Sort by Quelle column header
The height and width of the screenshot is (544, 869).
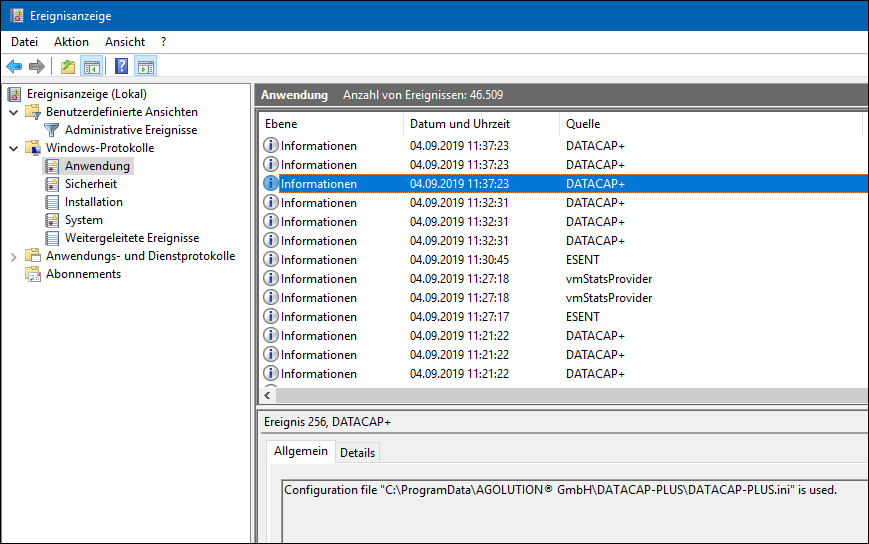tap(711, 124)
